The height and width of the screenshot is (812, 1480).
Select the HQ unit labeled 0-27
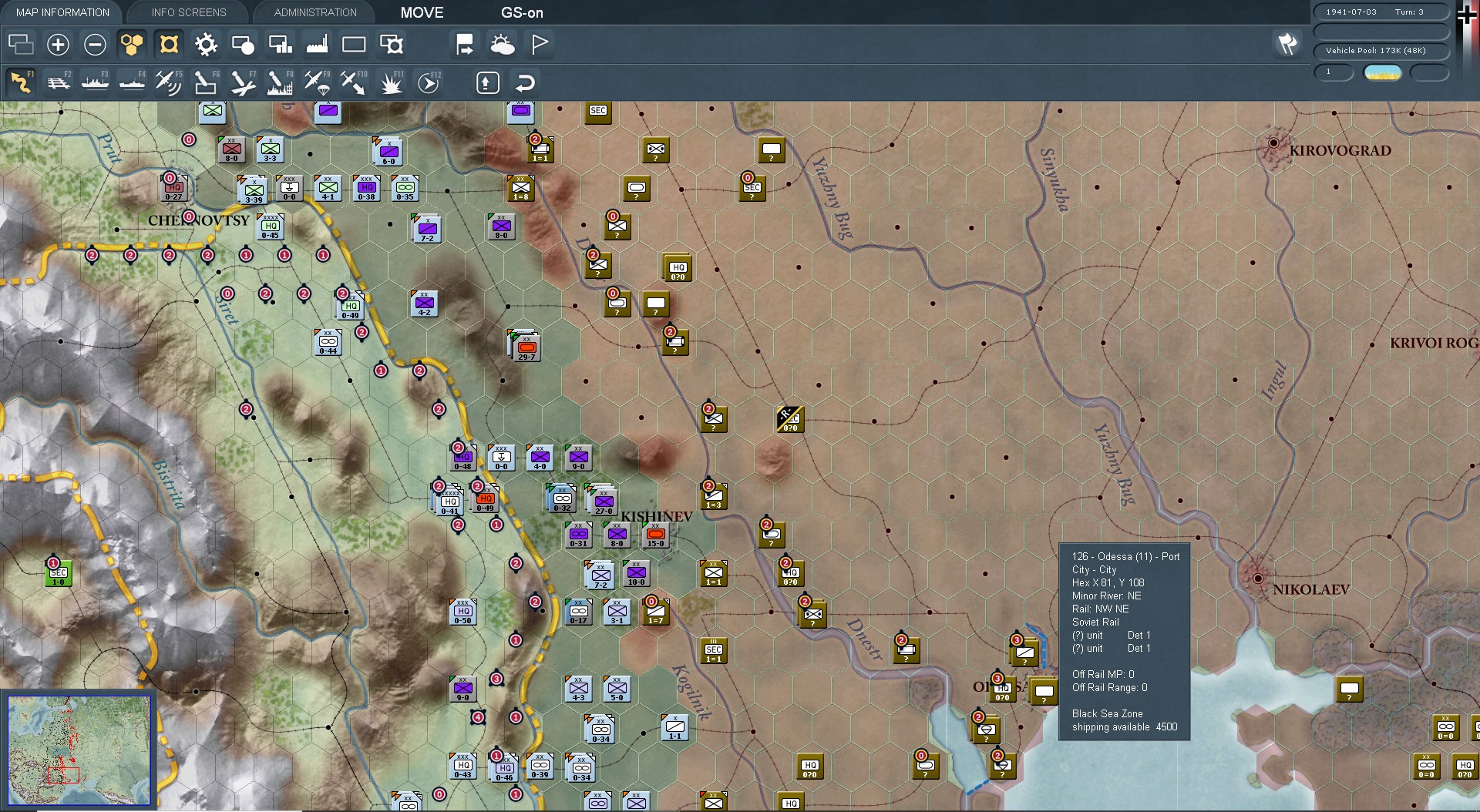click(174, 187)
